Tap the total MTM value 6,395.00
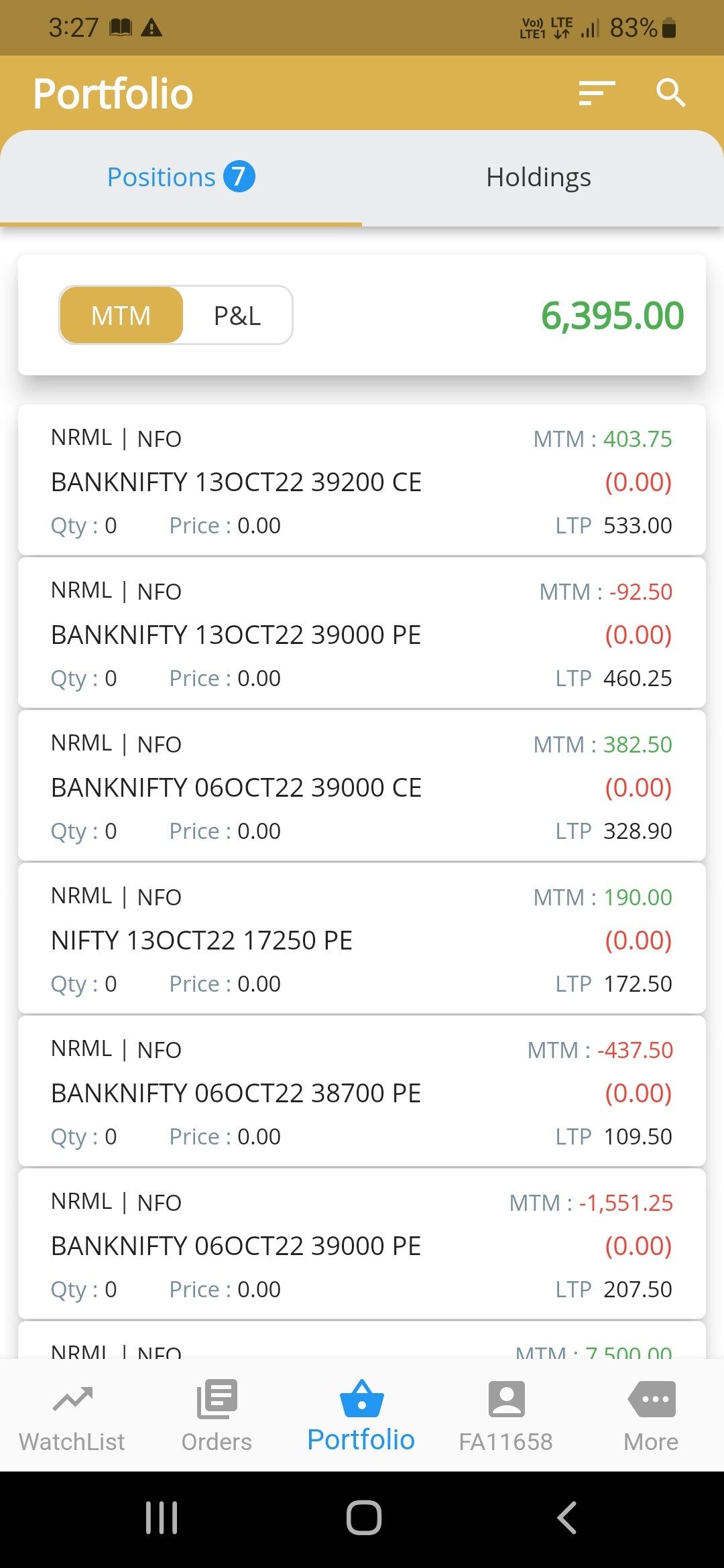 (x=612, y=316)
